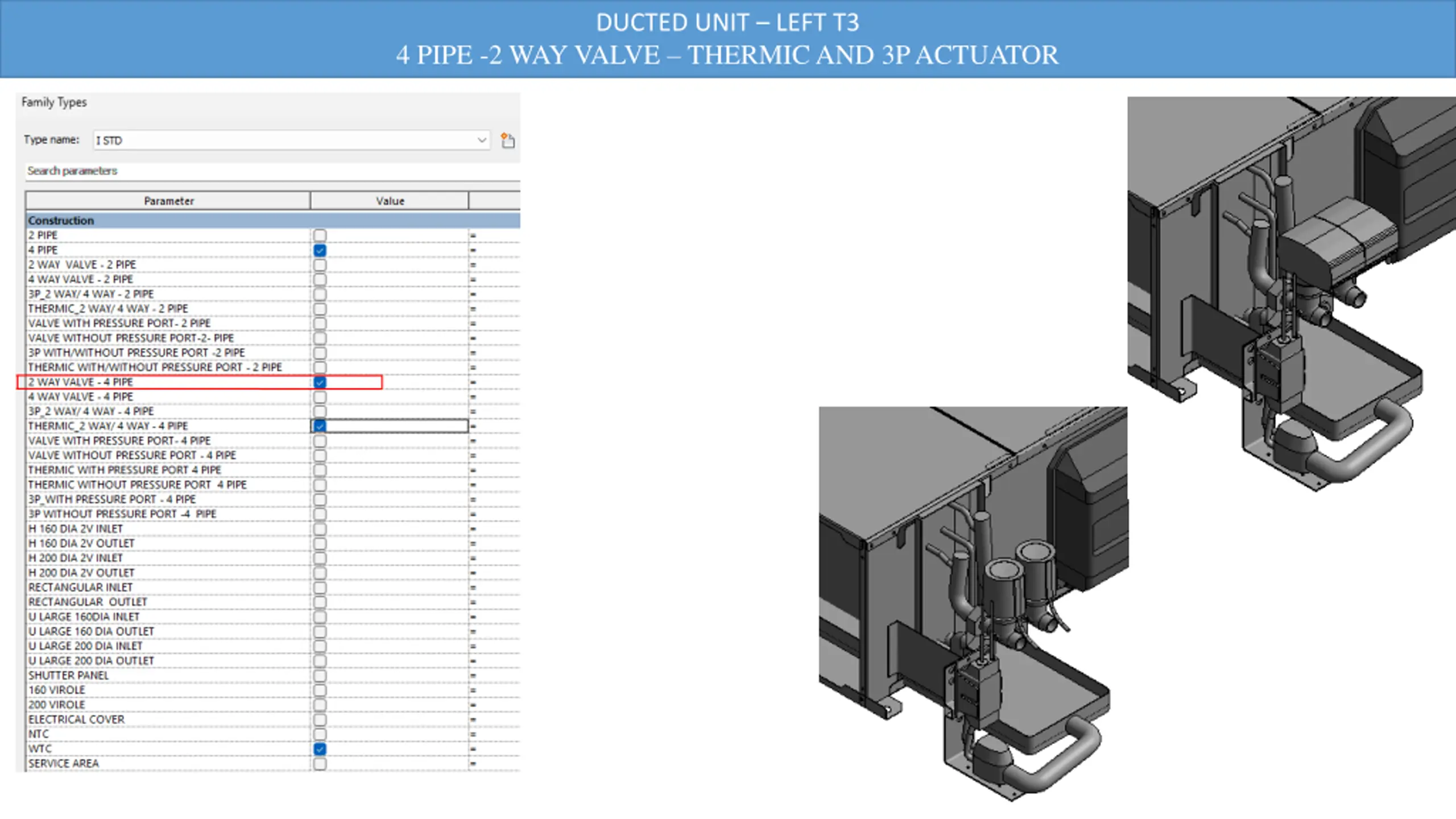Image resolution: width=1456 pixels, height=819 pixels.
Task: Select the 4 PIPE parameter name
Action: [x=43, y=250]
